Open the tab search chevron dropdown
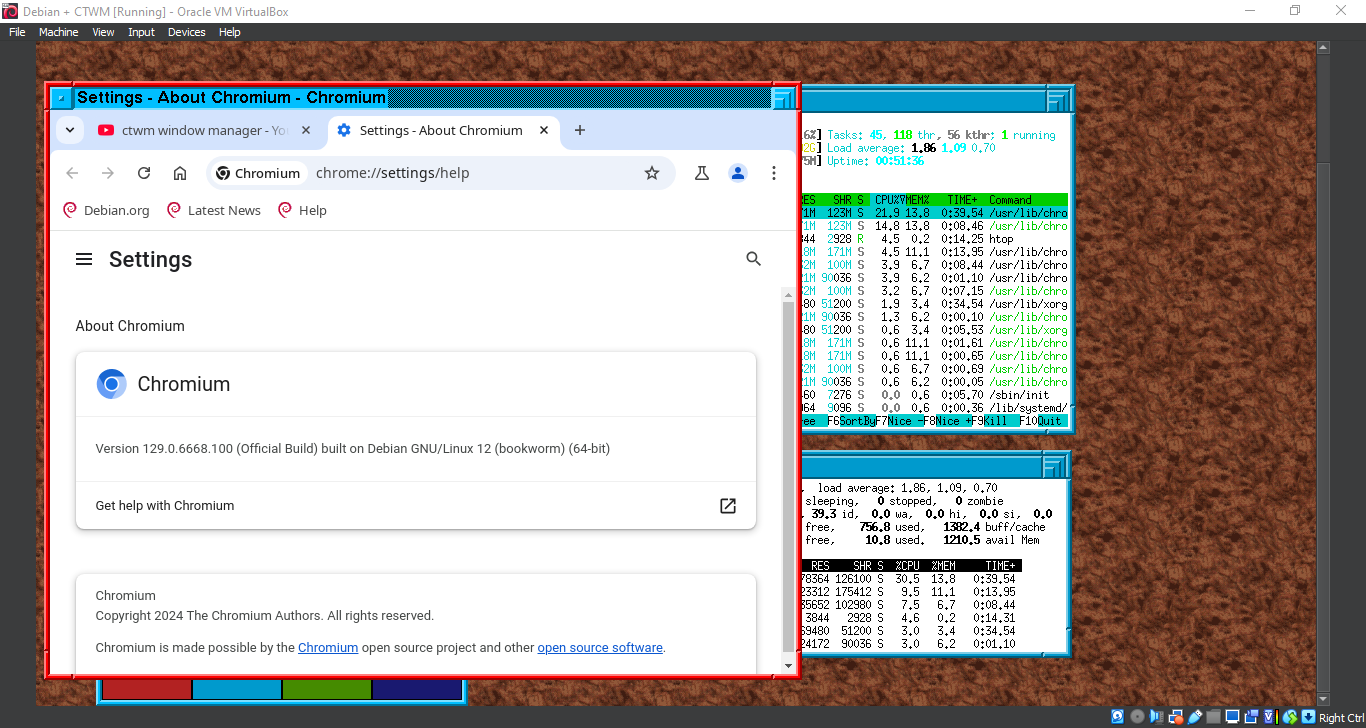This screenshot has height=728, width=1366. tap(69, 130)
